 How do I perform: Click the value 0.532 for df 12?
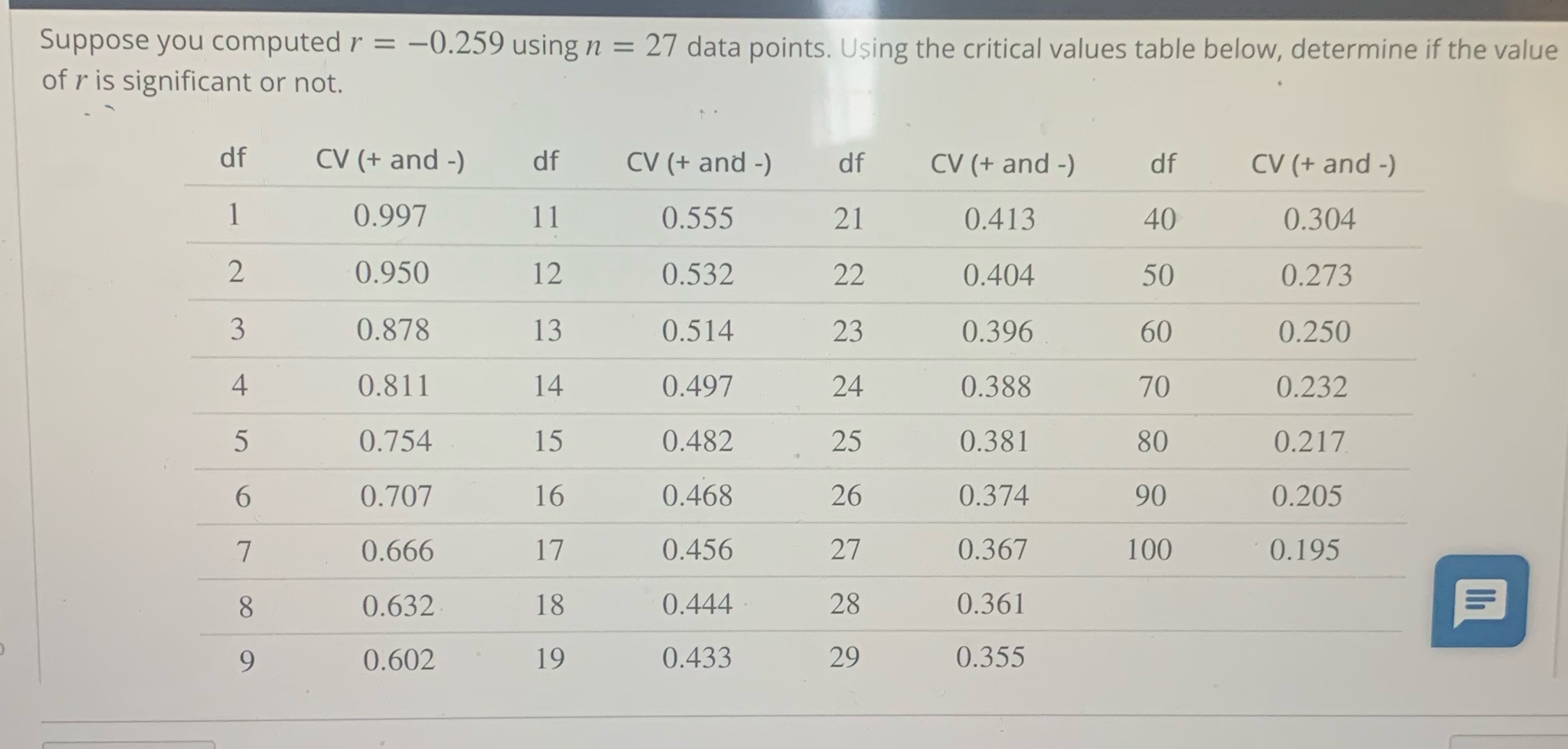pos(697,273)
